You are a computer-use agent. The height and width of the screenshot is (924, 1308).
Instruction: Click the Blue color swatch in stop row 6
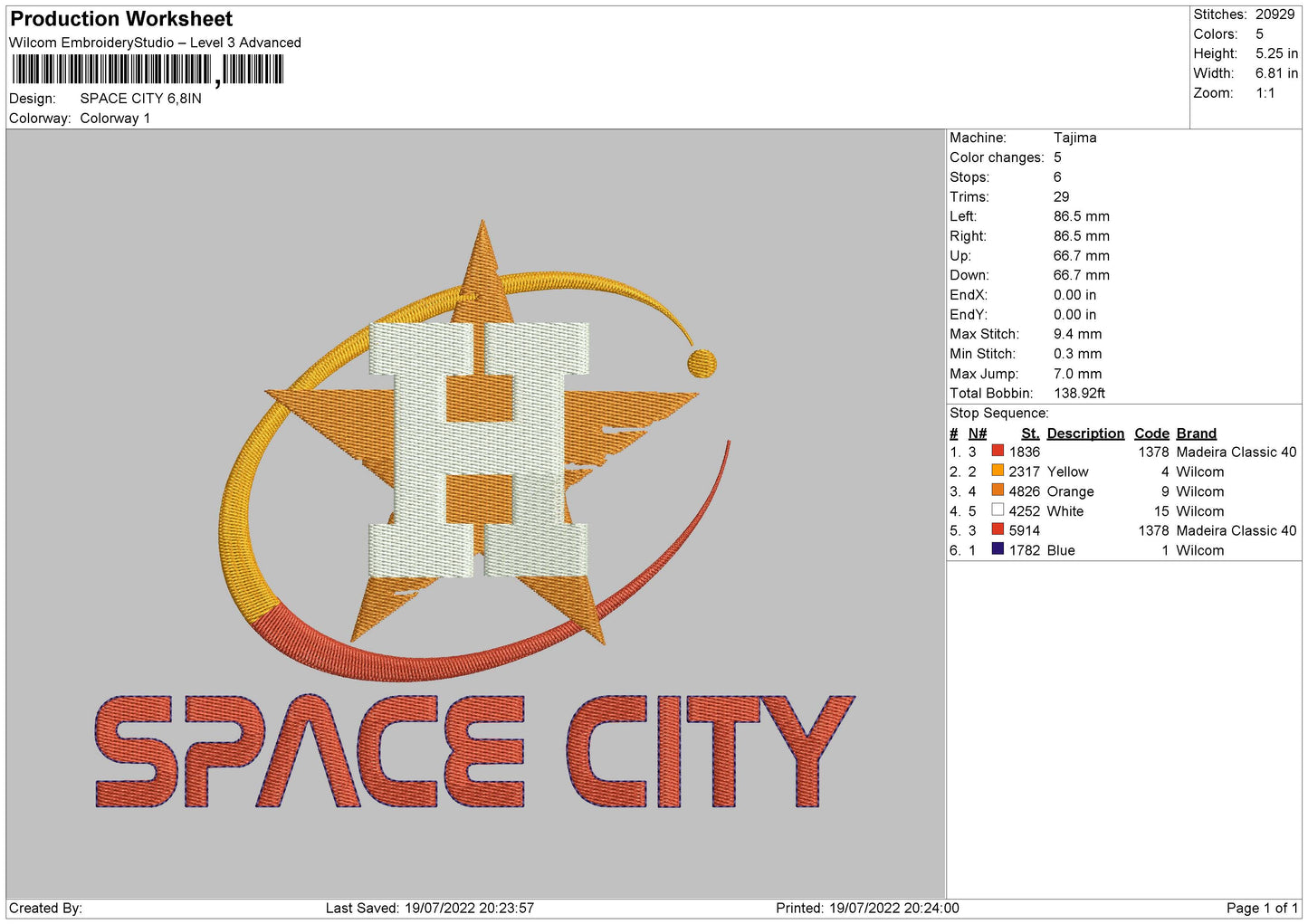[998, 549]
